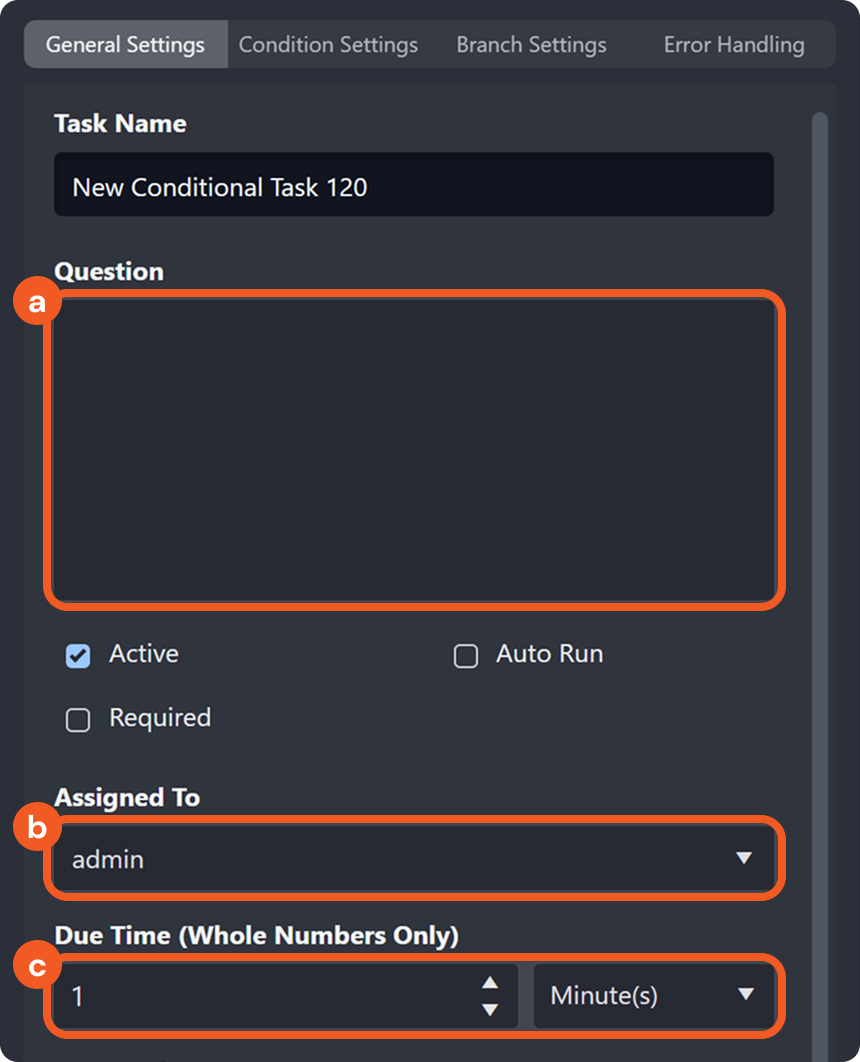Screen dimensions: 860x1062
Task: Open the Branch Settings tab
Action: coord(531,44)
